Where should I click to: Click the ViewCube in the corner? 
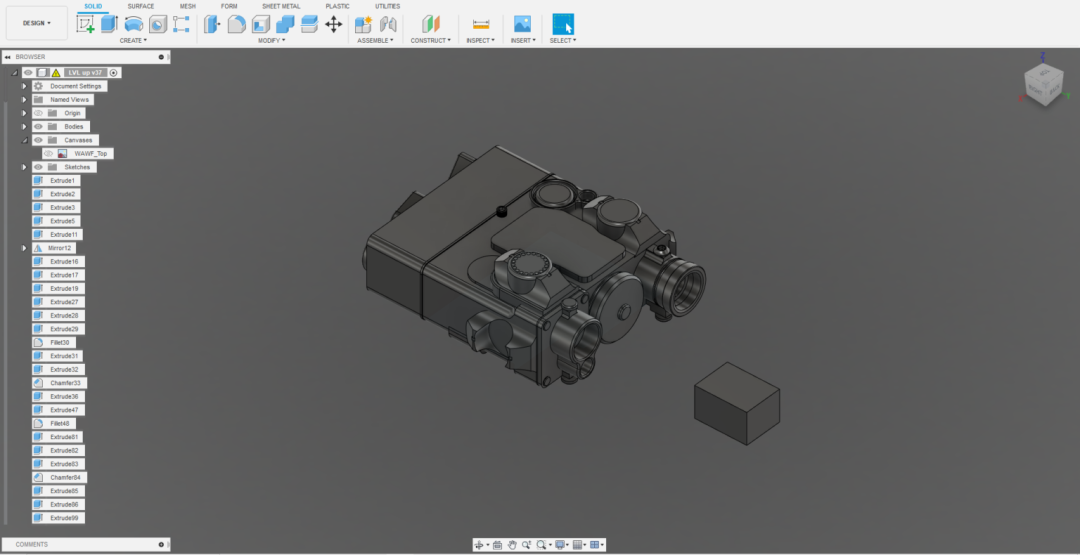[1043, 85]
